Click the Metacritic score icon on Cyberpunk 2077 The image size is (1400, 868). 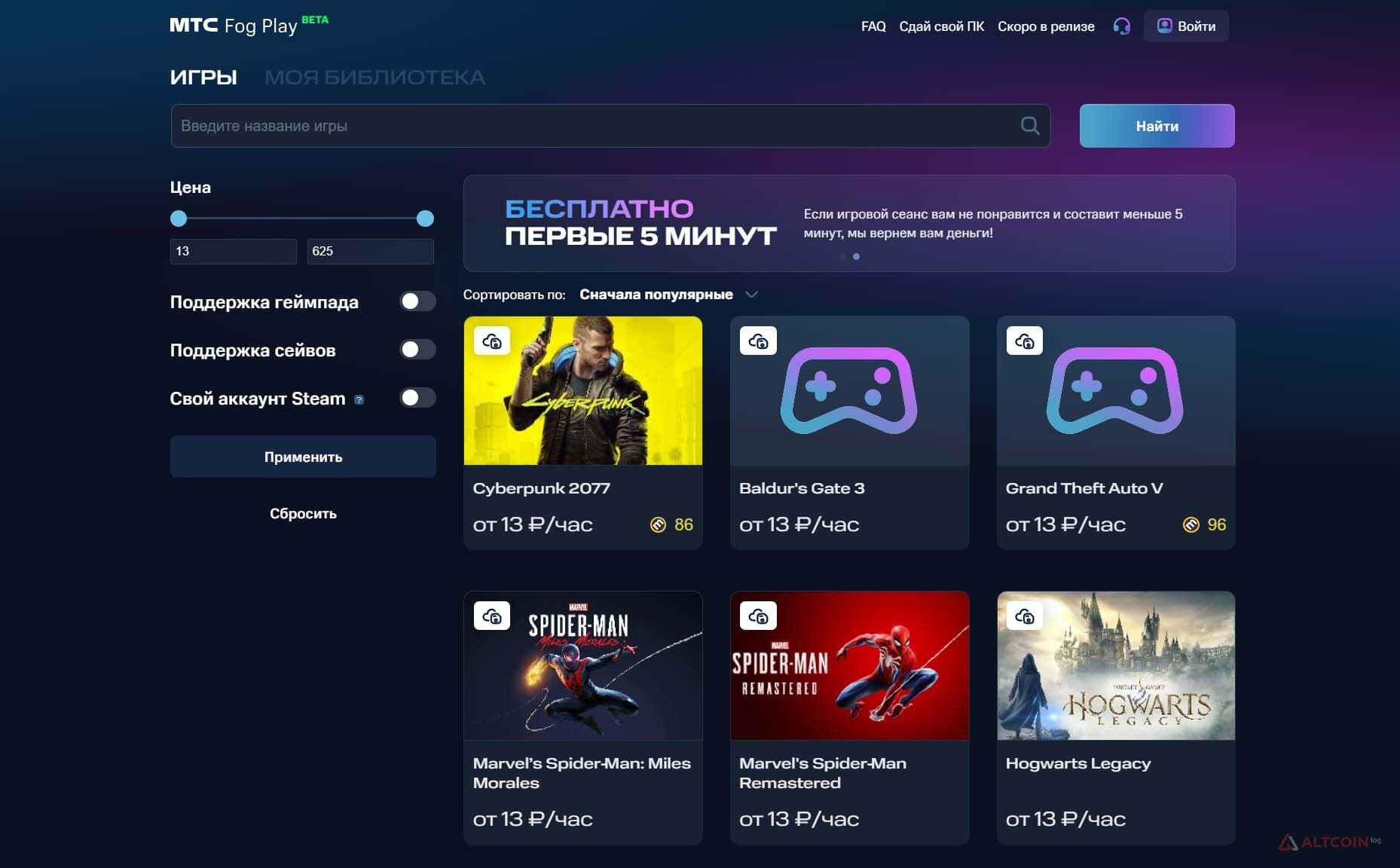pyautogui.click(x=658, y=524)
